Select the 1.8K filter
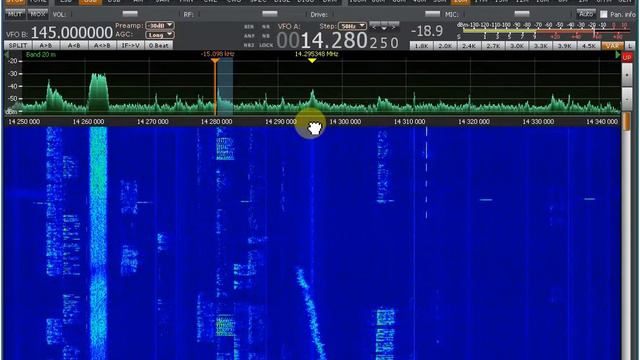 click(421, 46)
